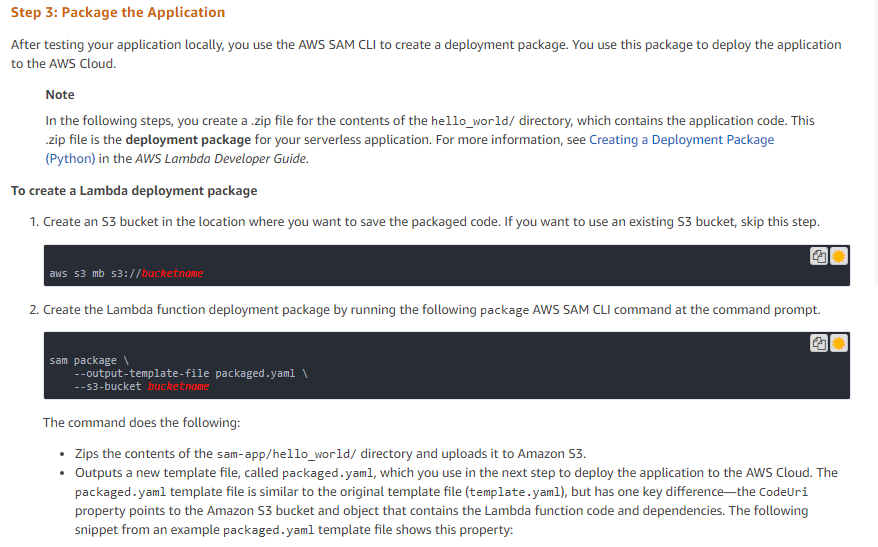The image size is (878, 547).
Task: Copy the sam package command
Action: coord(819,343)
